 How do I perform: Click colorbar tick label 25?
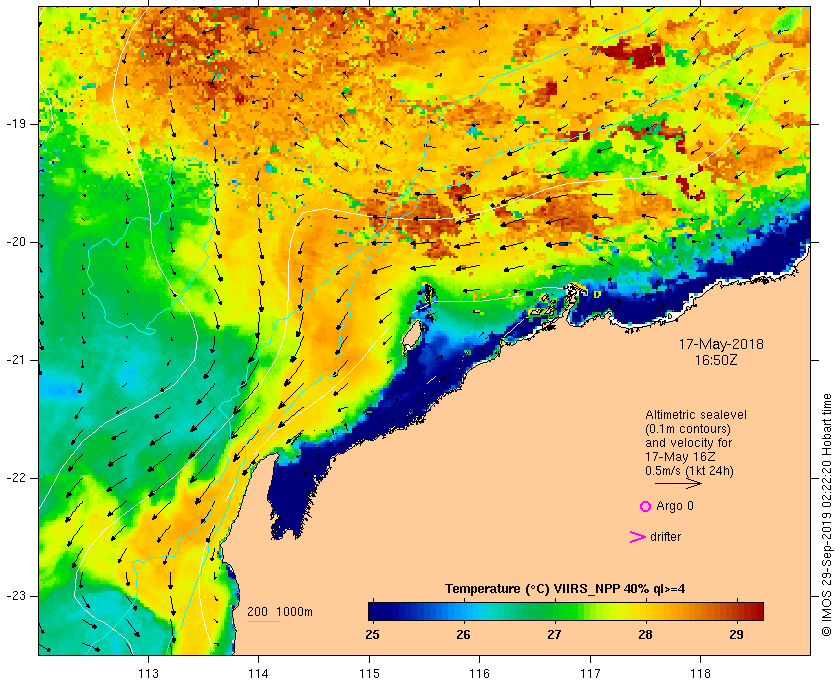(x=372, y=634)
